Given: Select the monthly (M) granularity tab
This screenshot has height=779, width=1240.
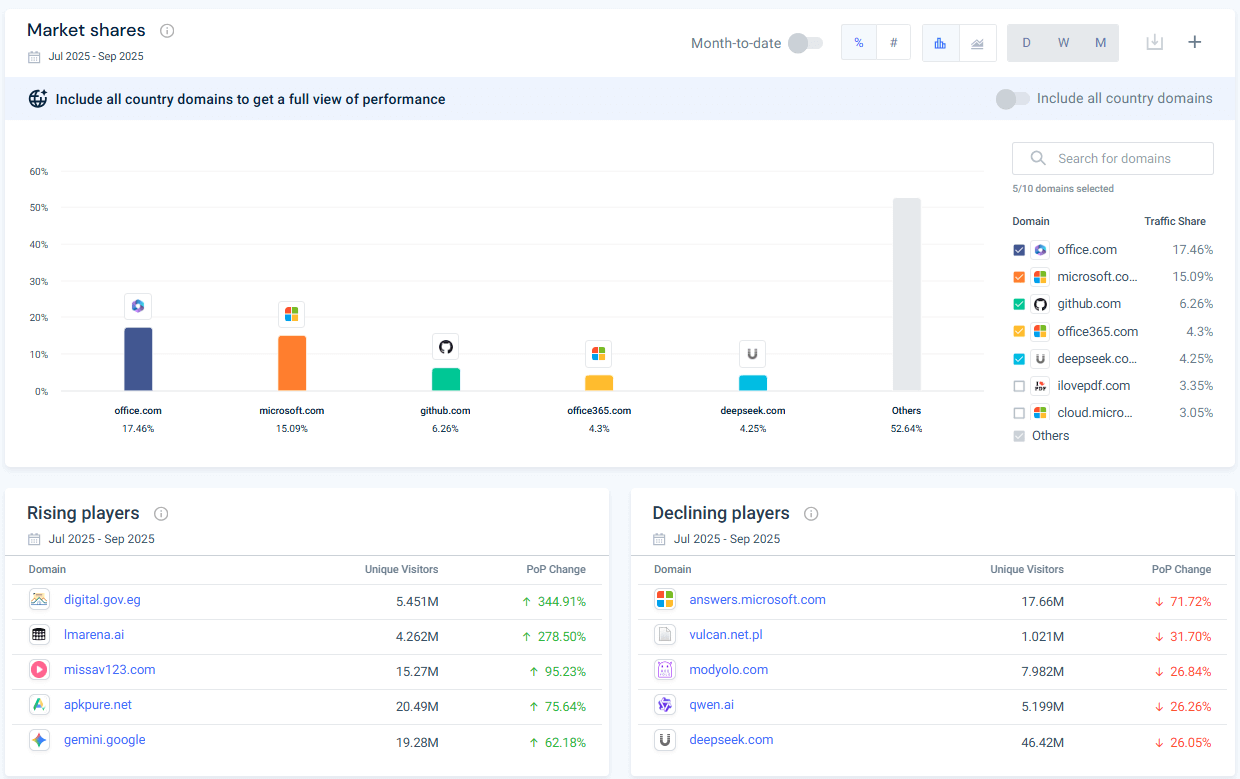Looking at the screenshot, I should coord(1100,43).
